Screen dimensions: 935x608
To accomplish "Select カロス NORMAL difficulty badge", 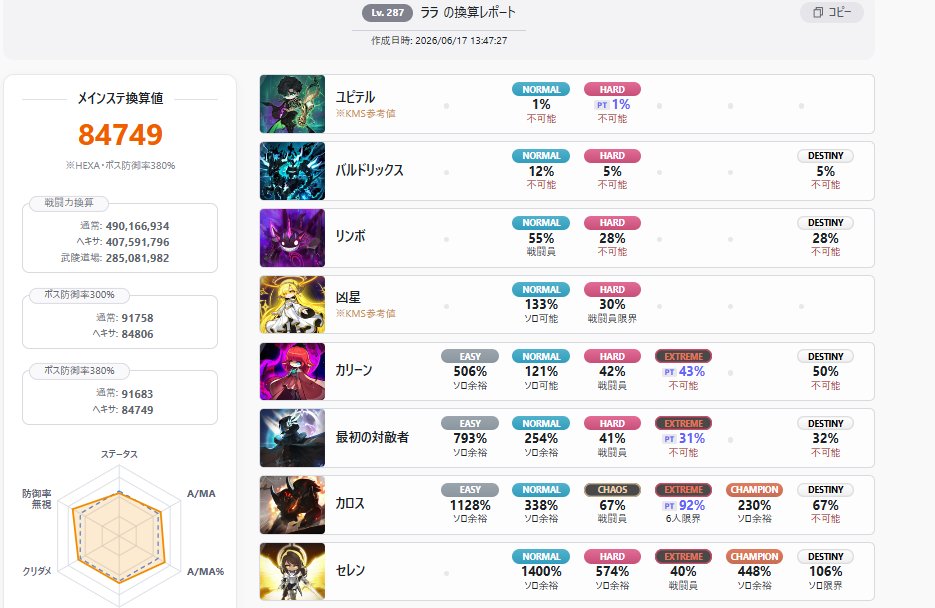I will 541,489.
